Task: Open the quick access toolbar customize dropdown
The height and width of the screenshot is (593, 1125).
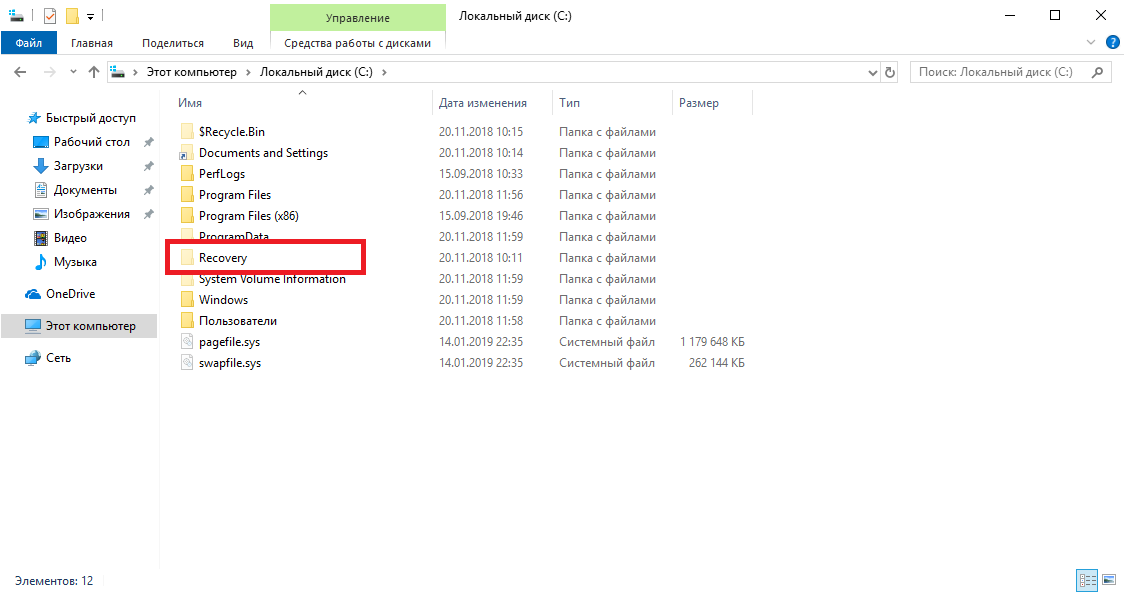Action: pyautogui.click(x=90, y=16)
